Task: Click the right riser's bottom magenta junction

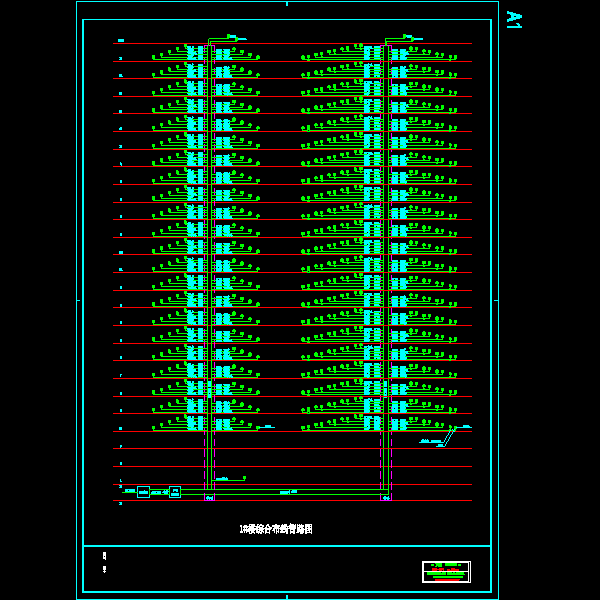Action: 385,497
